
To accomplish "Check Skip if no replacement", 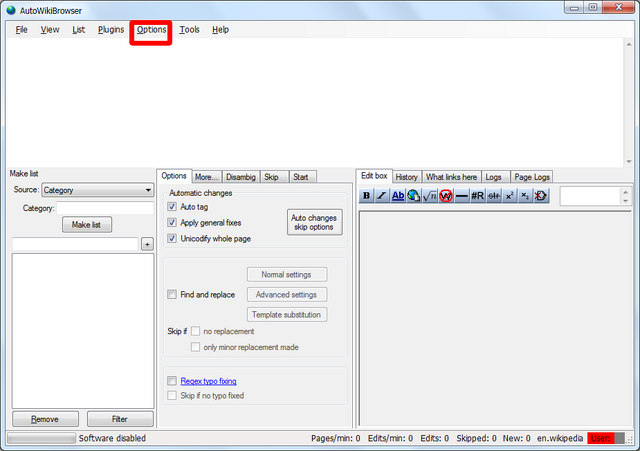I will click(196, 331).
